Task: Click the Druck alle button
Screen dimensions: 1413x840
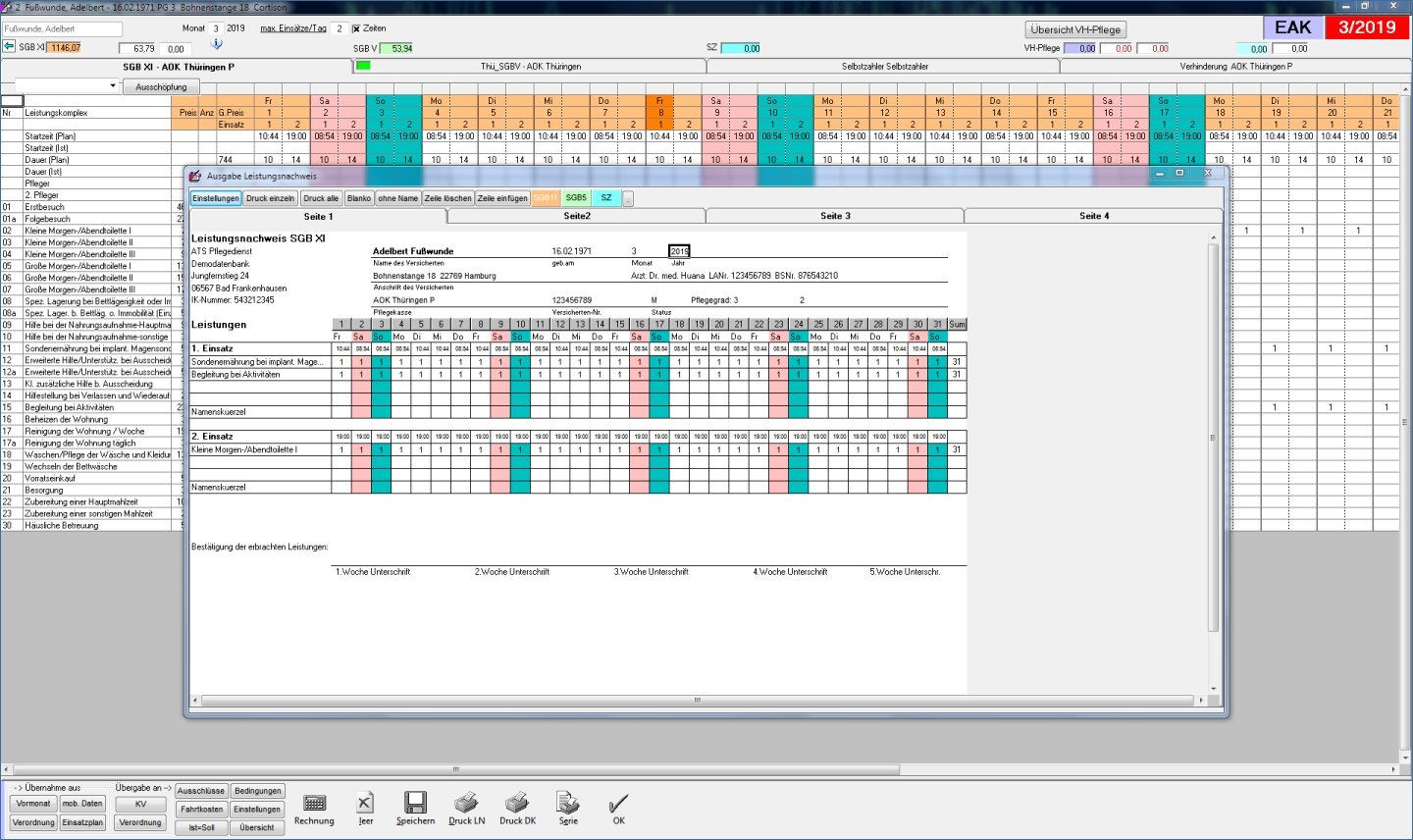Action: [321, 198]
